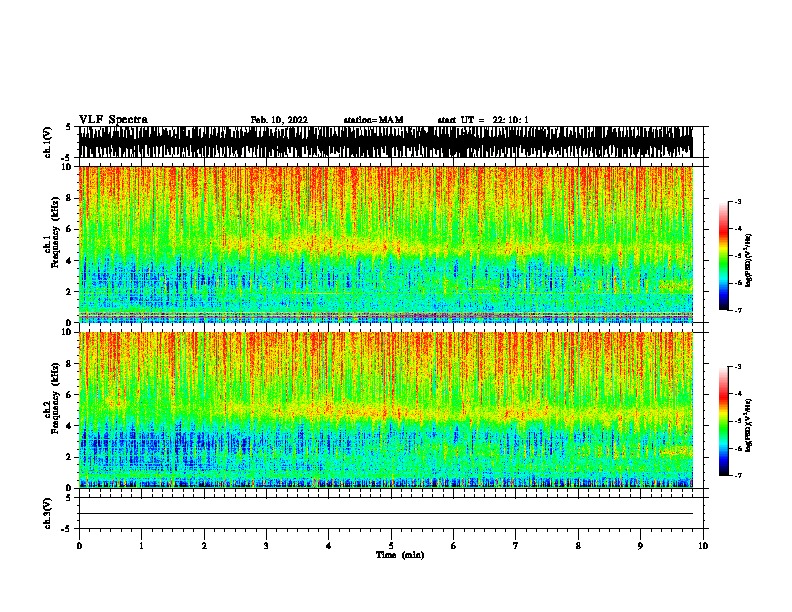
Task: Click the 'VLF Spectra' title text
Action: click(113, 120)
